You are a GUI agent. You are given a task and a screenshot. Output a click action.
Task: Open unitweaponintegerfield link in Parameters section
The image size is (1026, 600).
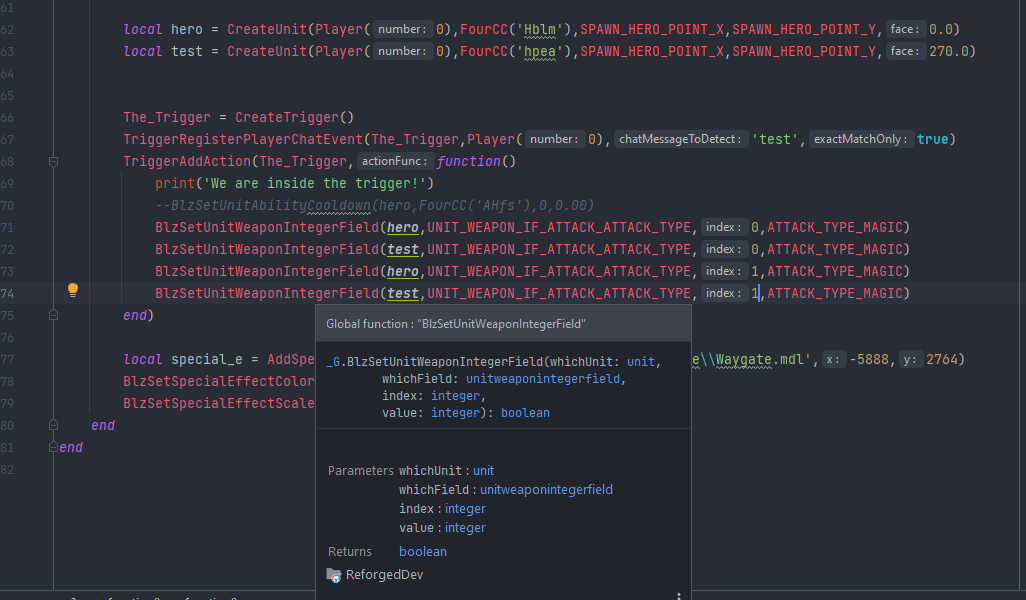[x=546, y=490]
